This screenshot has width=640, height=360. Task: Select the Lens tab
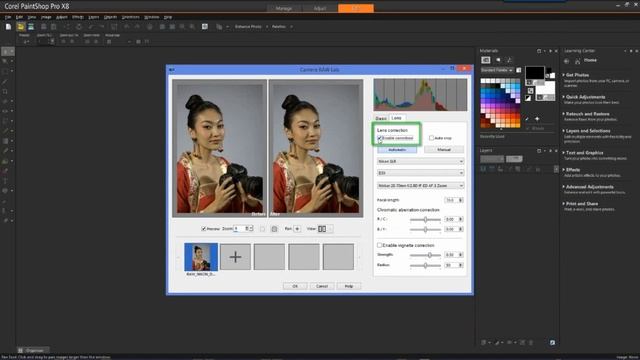(396, 118)
